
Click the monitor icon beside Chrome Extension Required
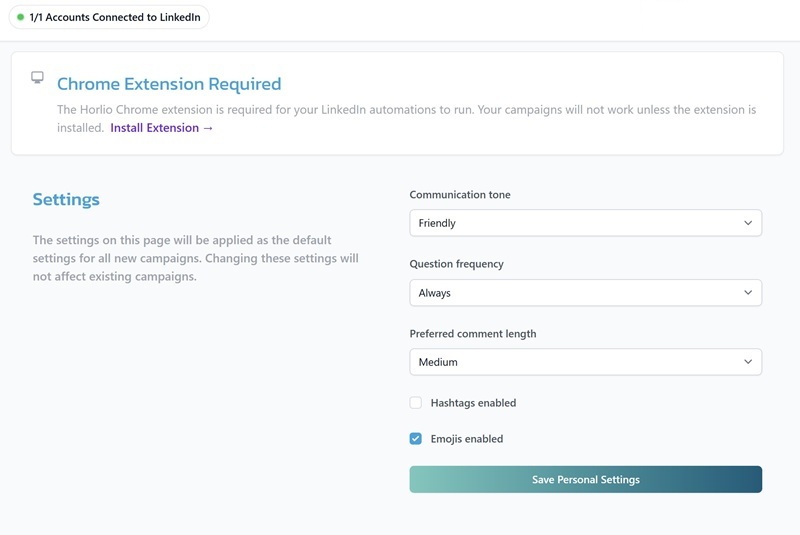pyautogui.click(x=37, y=77)
